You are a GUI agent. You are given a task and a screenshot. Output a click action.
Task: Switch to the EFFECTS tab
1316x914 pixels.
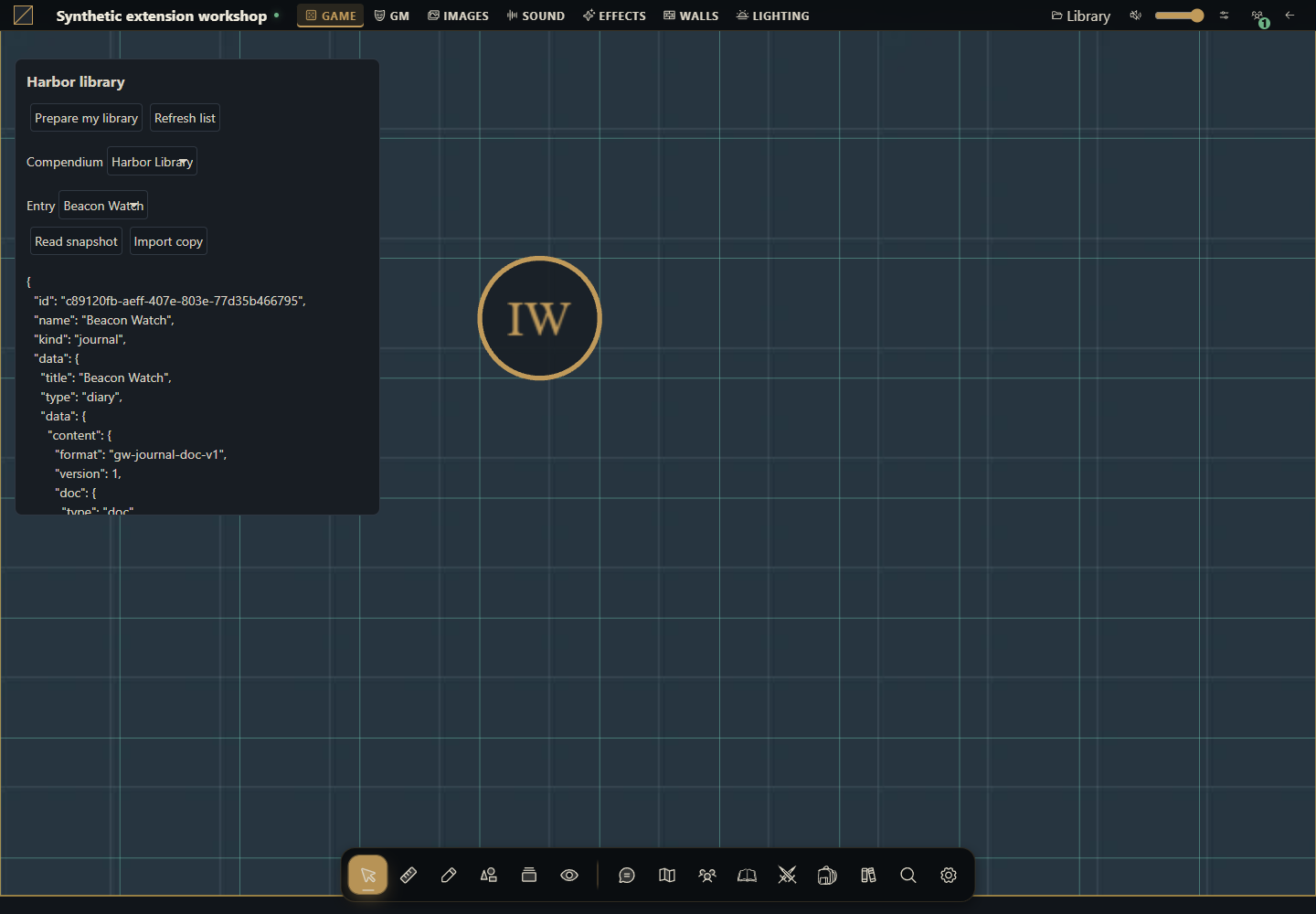pyautogui.click(x=615, y=16)
